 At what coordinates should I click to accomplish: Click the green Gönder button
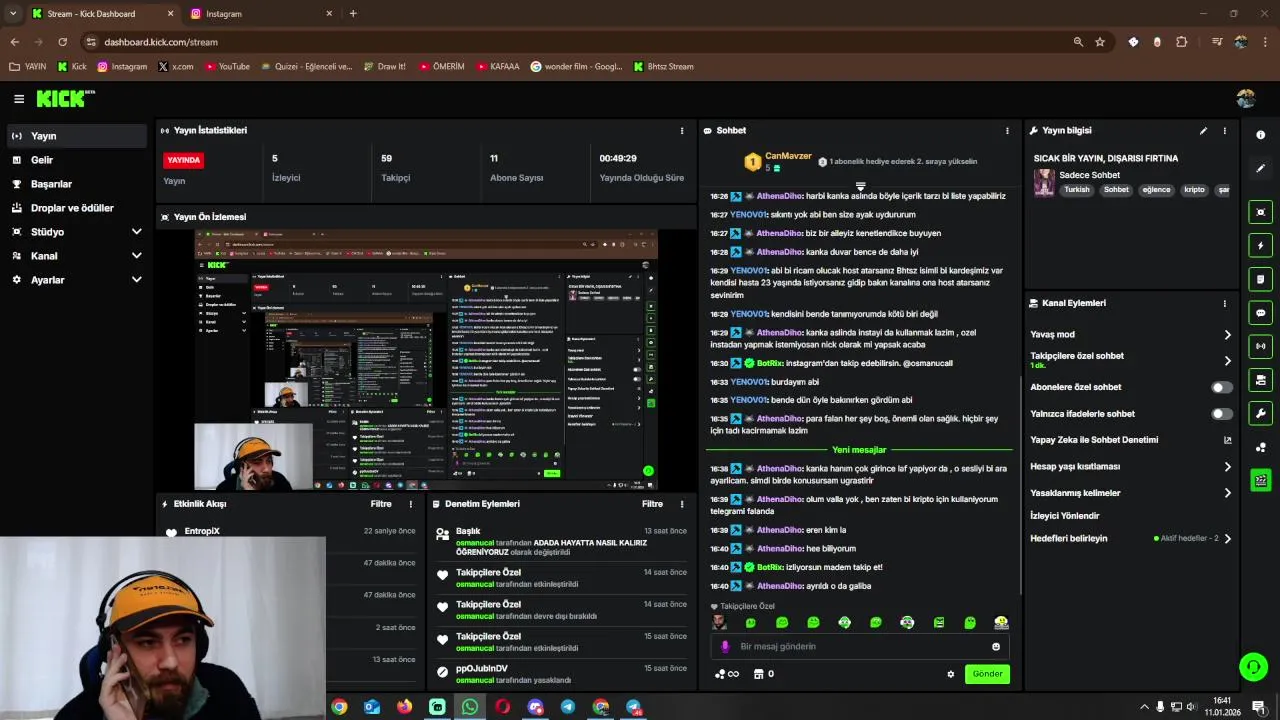(987, 674)
